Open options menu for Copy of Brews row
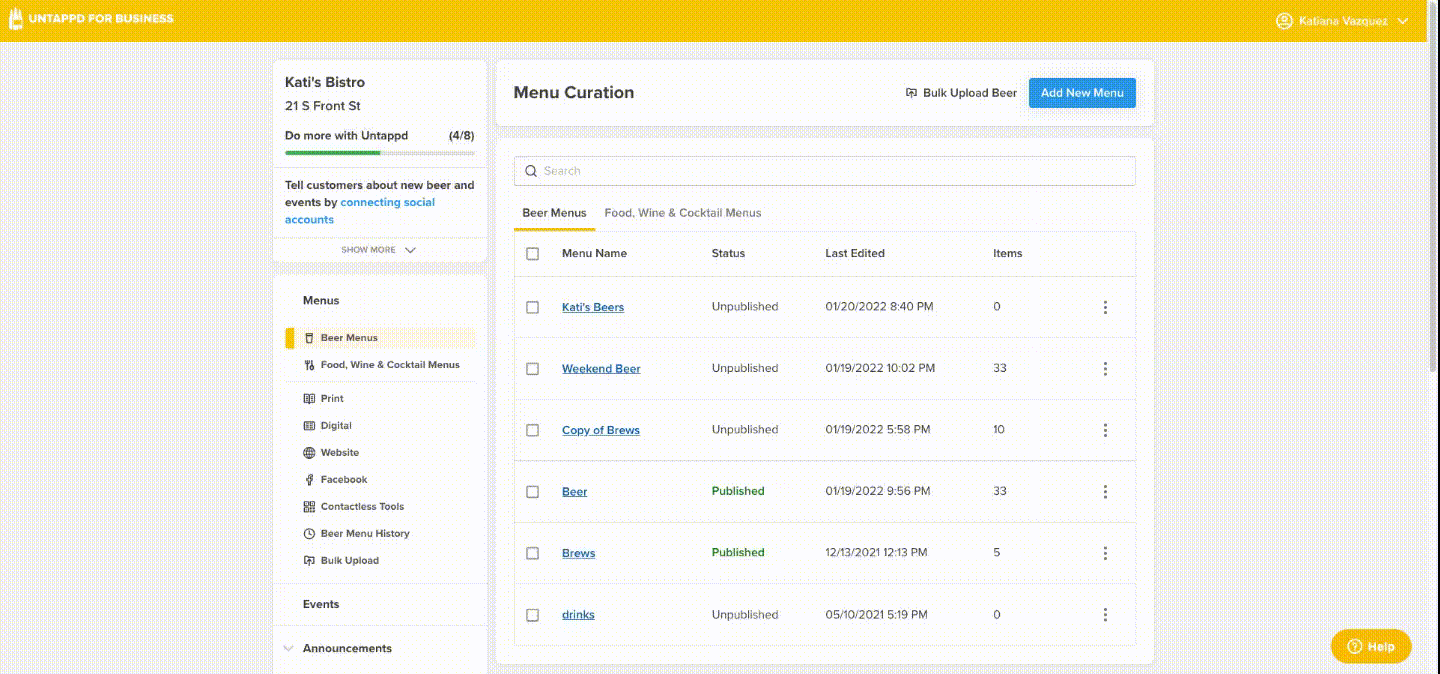Image resolution: width=1440 pixels, height=674 pixels. click(x=1105, y=430)
